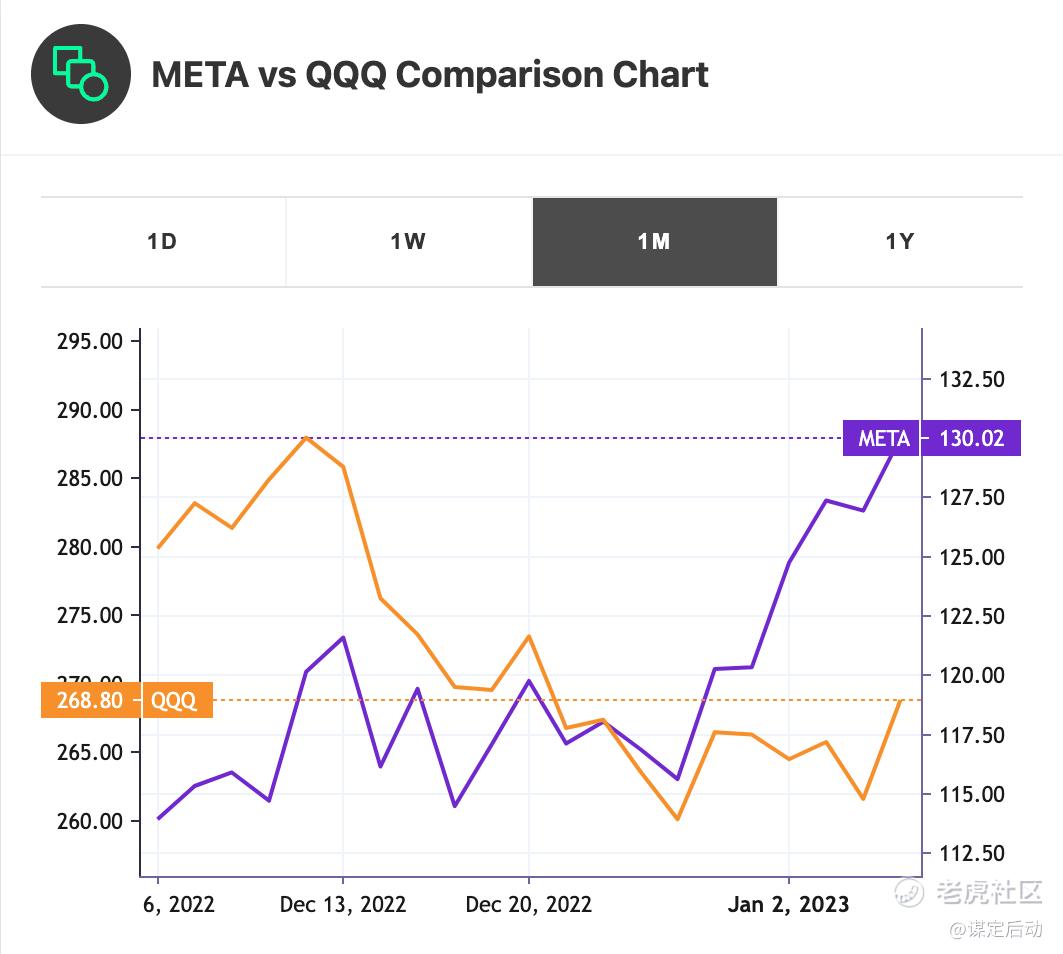Click the Dec 13, 2022 date label
Viewport: 1063px width, 954px height.
click(343, 905)
